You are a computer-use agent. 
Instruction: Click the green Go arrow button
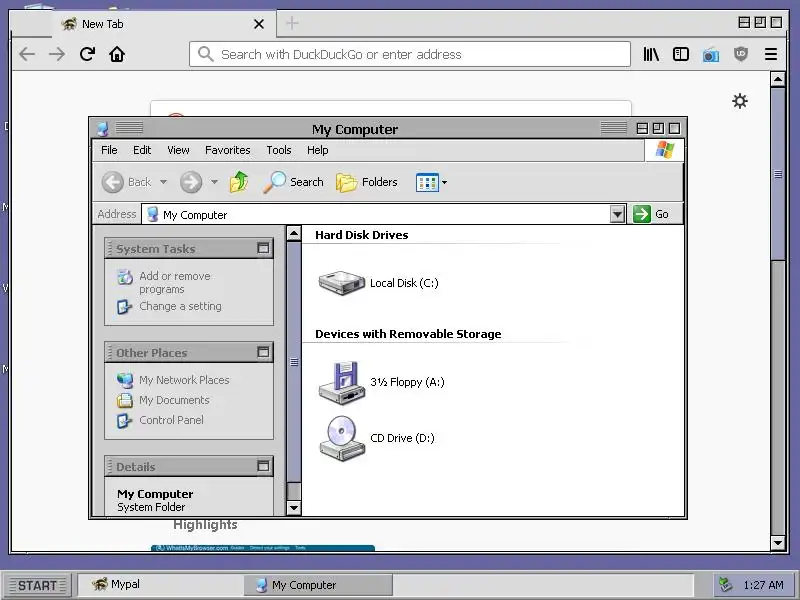click(642, 214)
